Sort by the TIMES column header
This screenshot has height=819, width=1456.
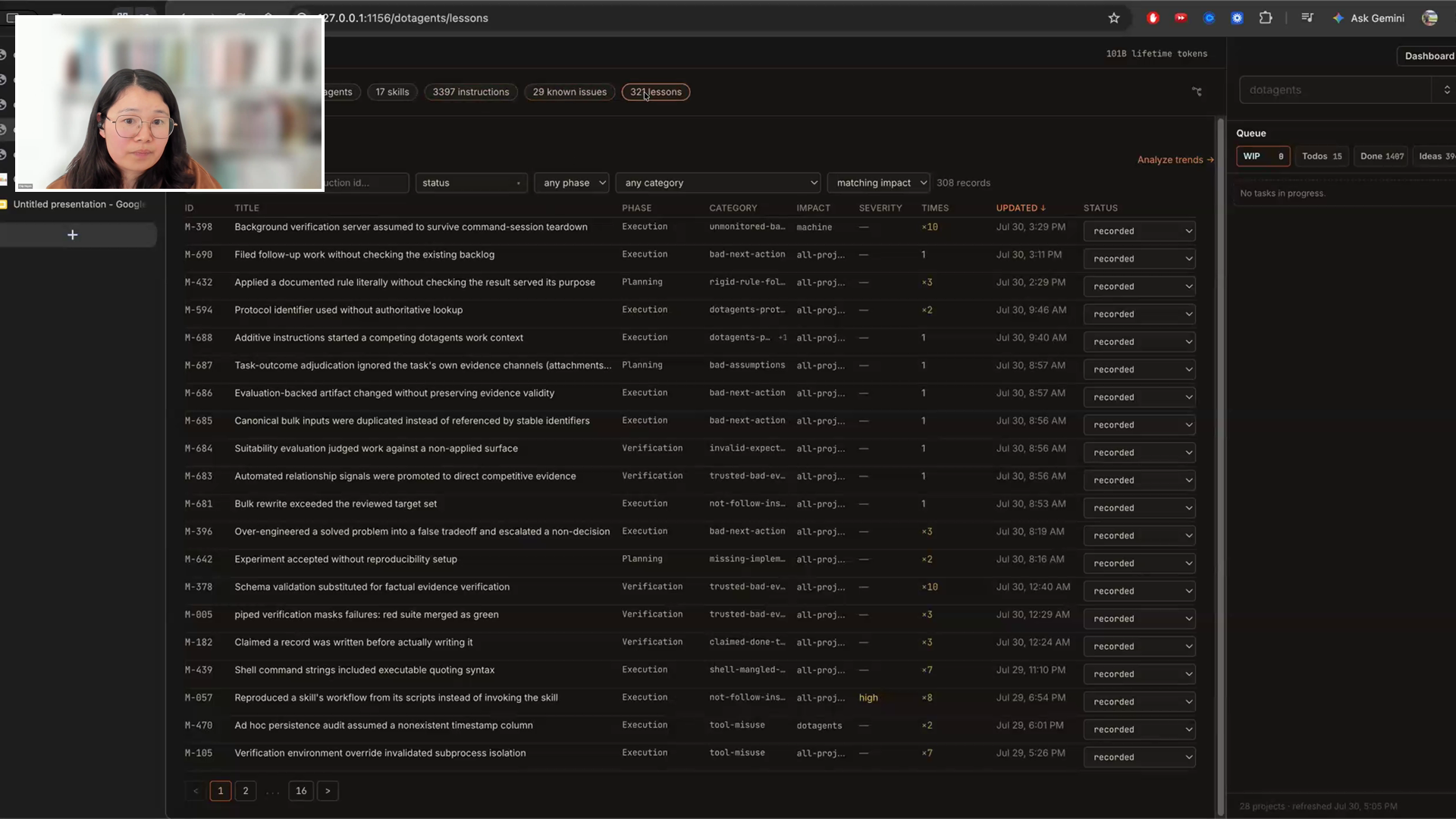[935, 208]
